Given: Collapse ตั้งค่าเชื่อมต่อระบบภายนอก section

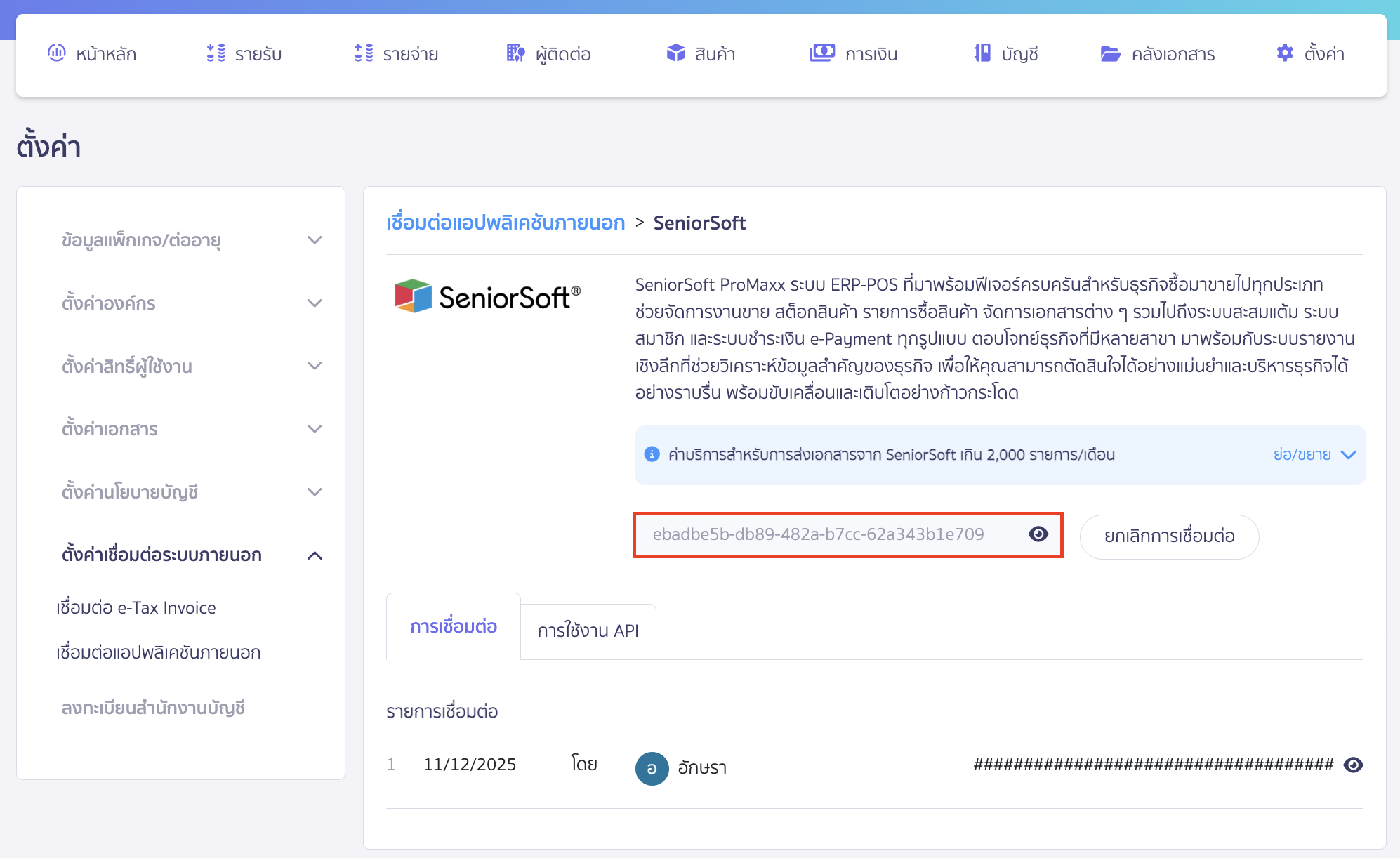Looking at the screenshot, I should click(315, 555).
